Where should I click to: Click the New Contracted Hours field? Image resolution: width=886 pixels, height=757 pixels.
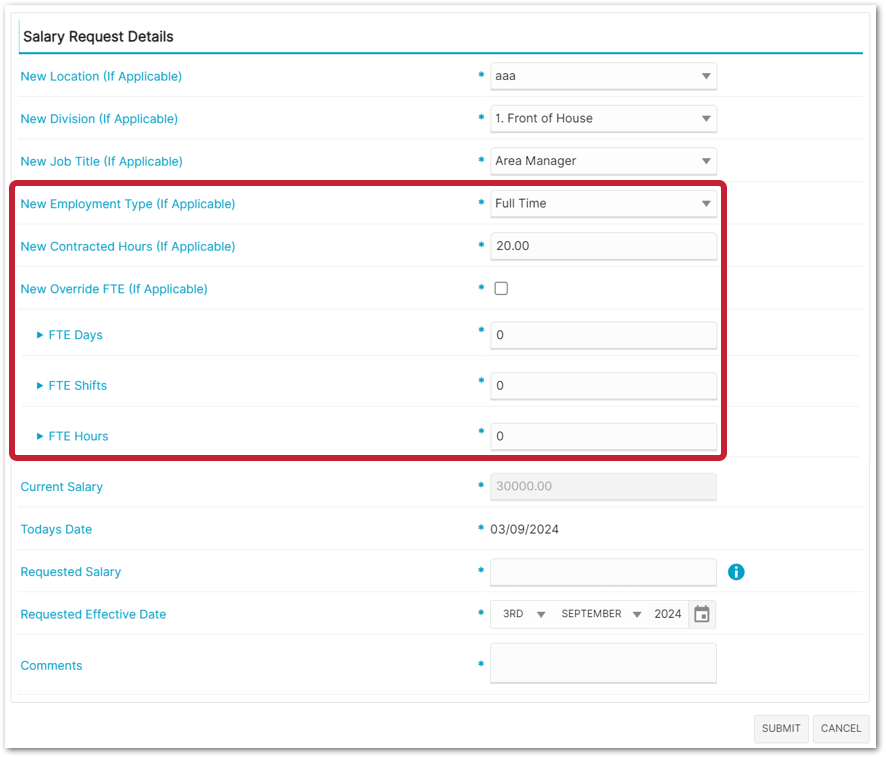(x=603, y=246)
